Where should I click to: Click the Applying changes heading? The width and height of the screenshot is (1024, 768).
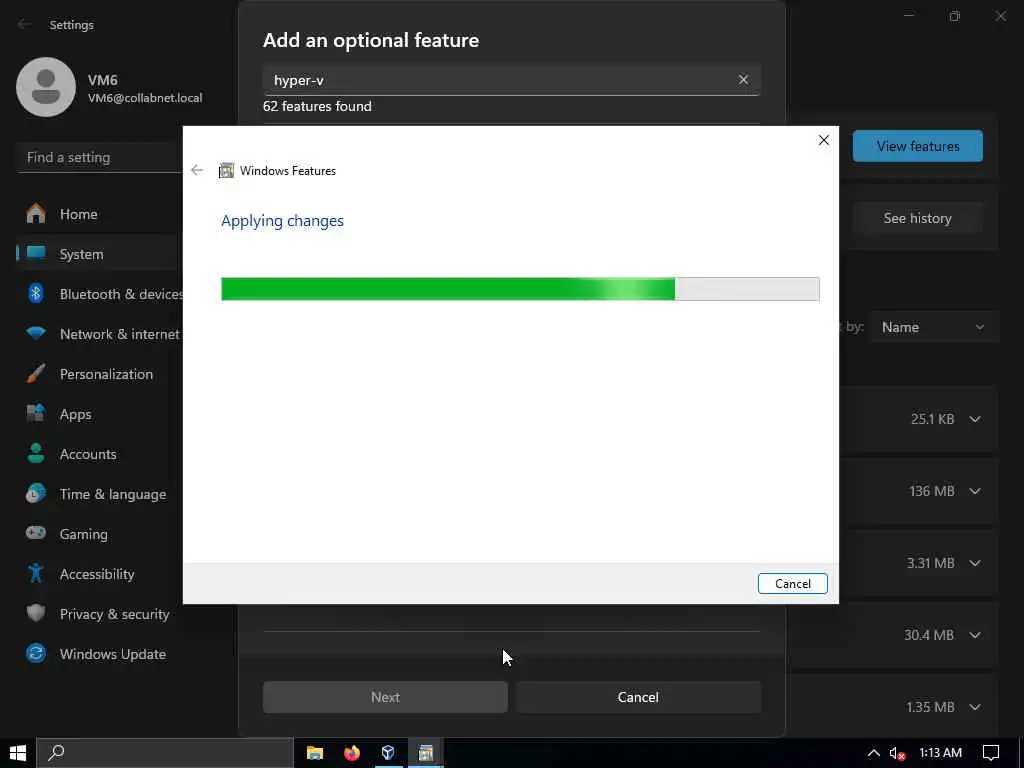click(x=282, y=221)
